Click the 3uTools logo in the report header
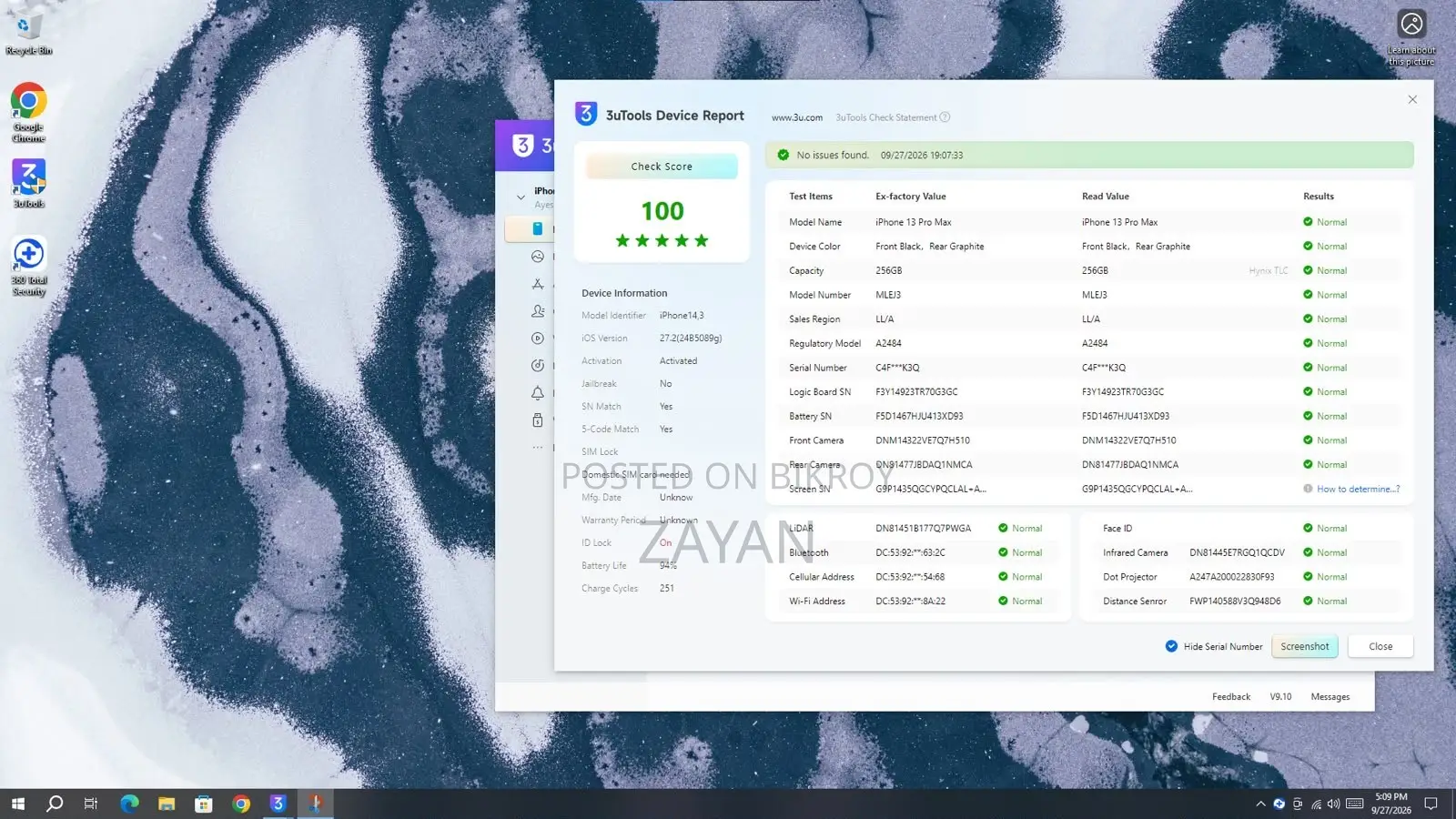 tap(586, 114)
